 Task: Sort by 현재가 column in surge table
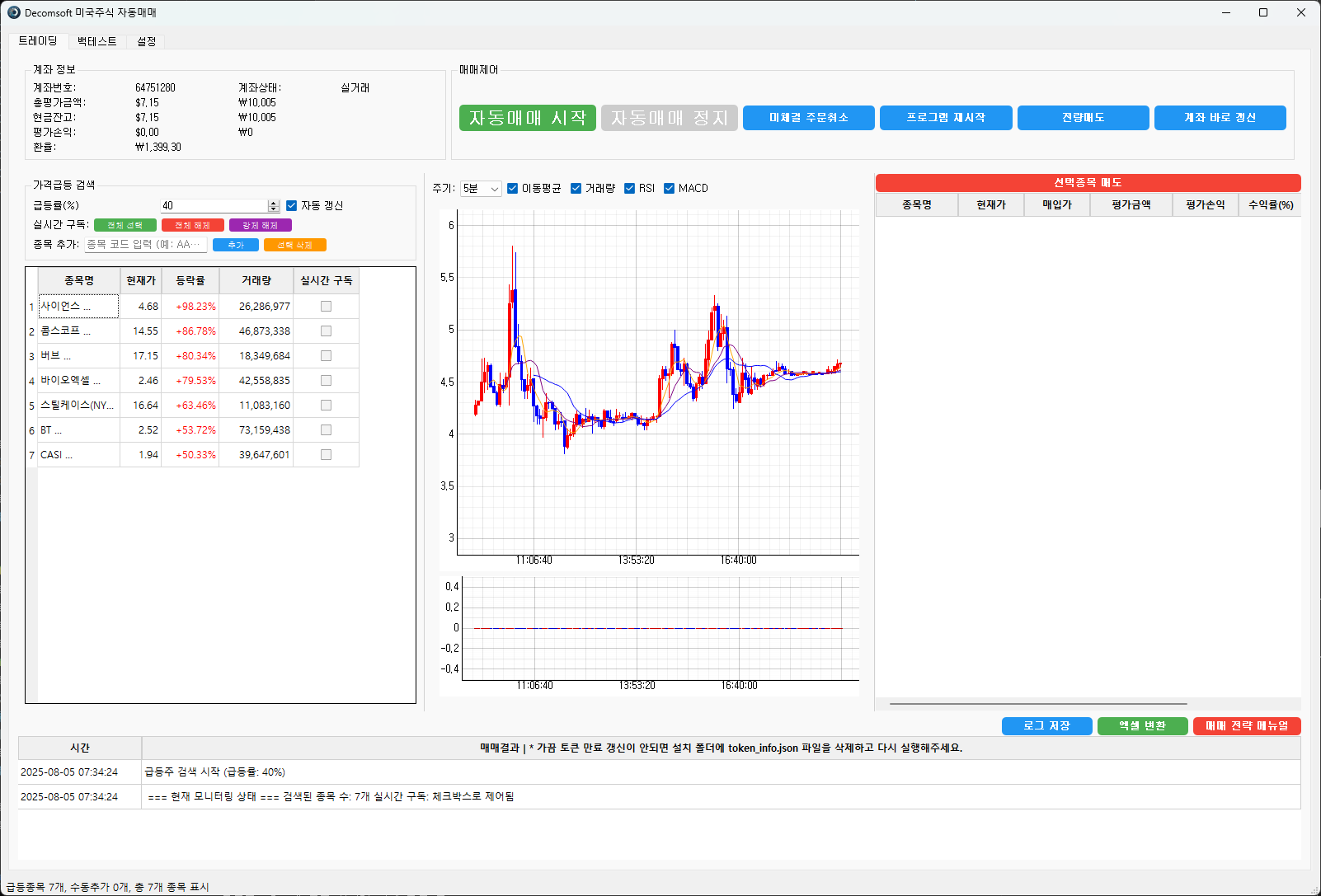[x=141, y=281]
